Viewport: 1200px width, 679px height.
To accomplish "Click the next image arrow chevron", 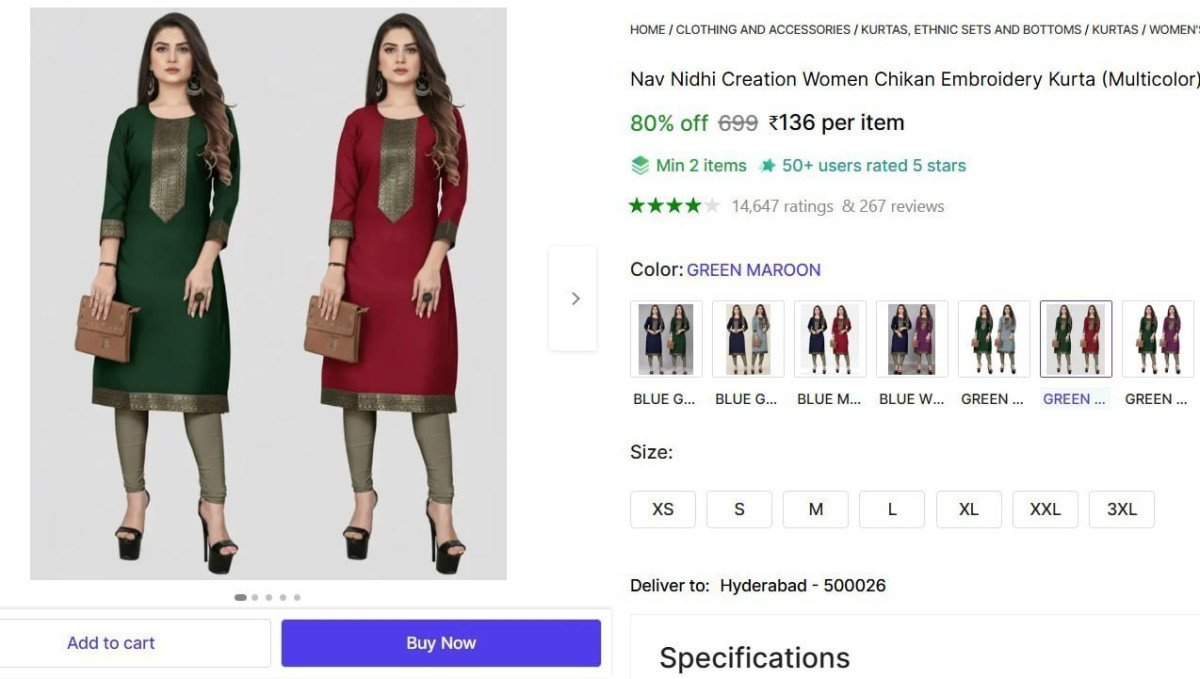I will point(575,298).
